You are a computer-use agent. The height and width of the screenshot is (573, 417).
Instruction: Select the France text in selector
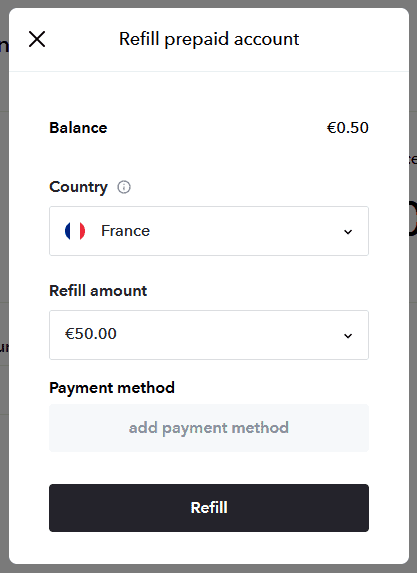tap(125, 231)
